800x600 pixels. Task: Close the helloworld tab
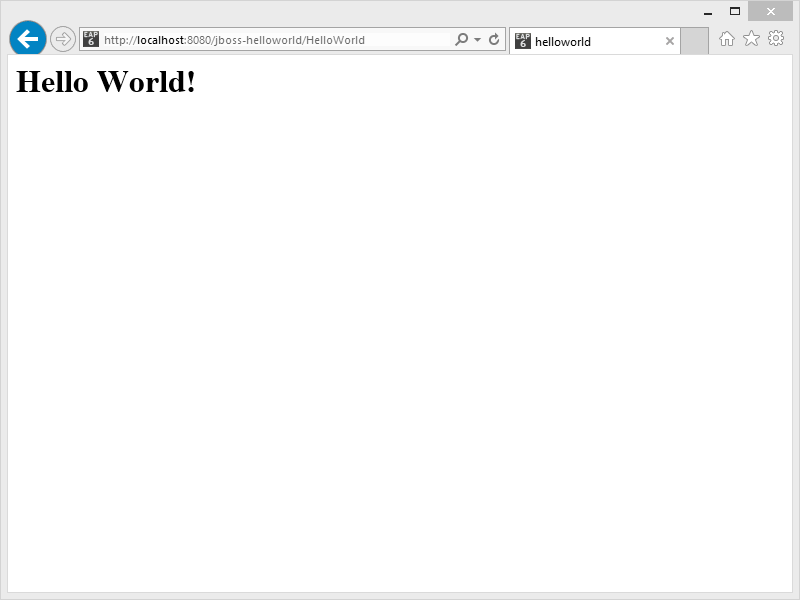[670, 41]
